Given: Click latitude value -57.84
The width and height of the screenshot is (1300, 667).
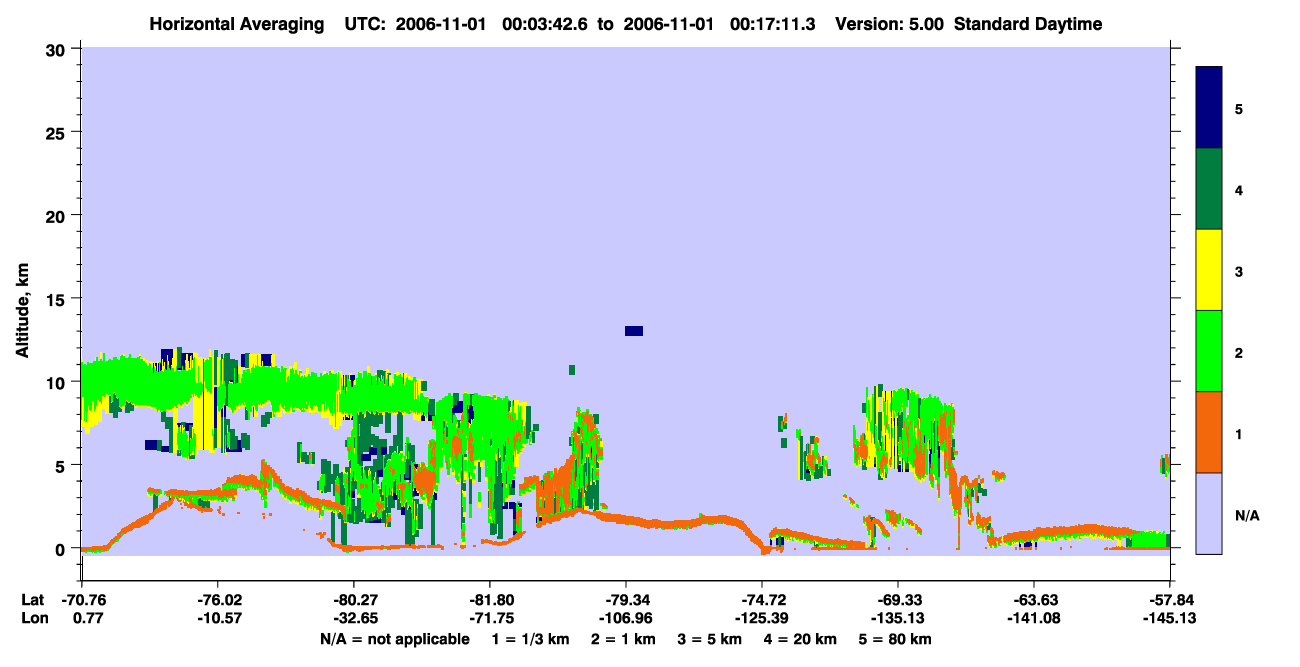Looking at the screenshot, I should coord(1170,600).
